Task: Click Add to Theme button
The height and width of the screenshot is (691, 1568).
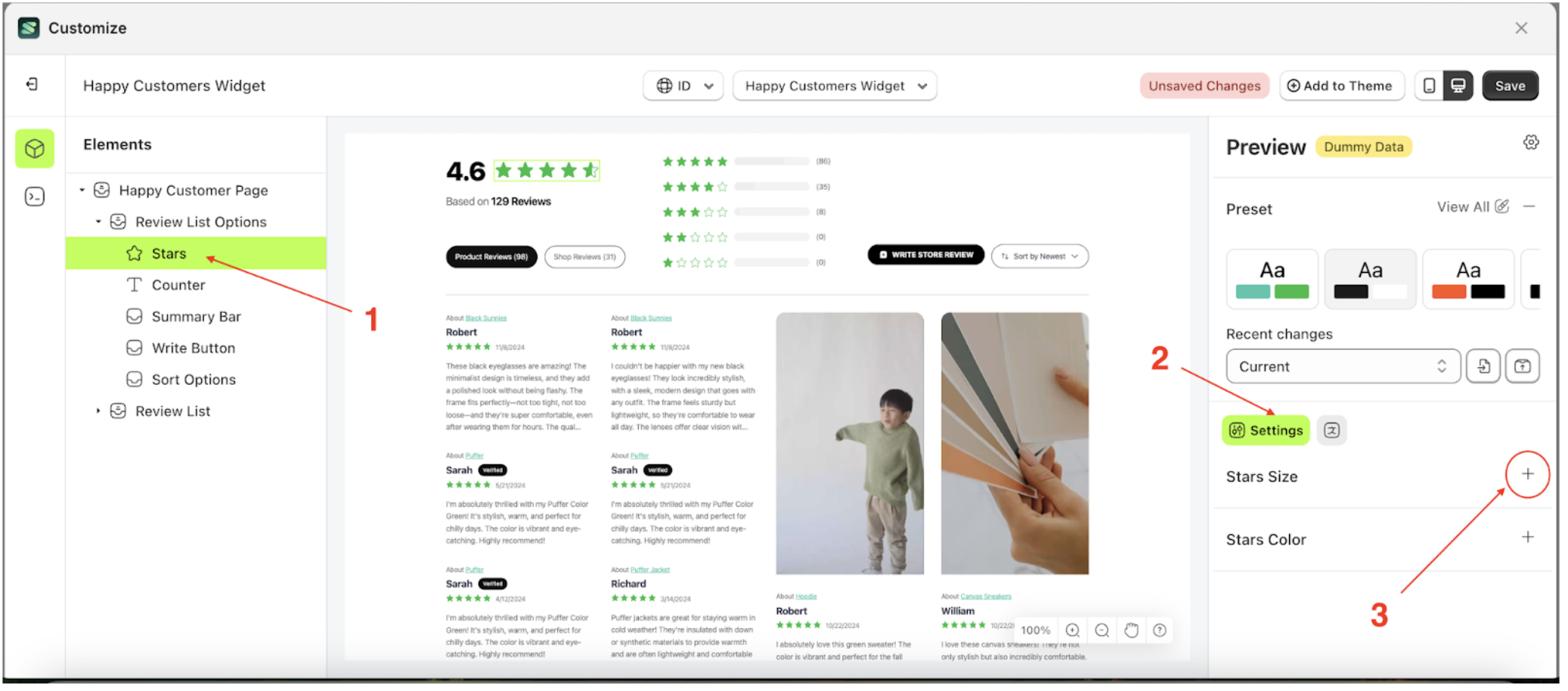Action: 1340,85
